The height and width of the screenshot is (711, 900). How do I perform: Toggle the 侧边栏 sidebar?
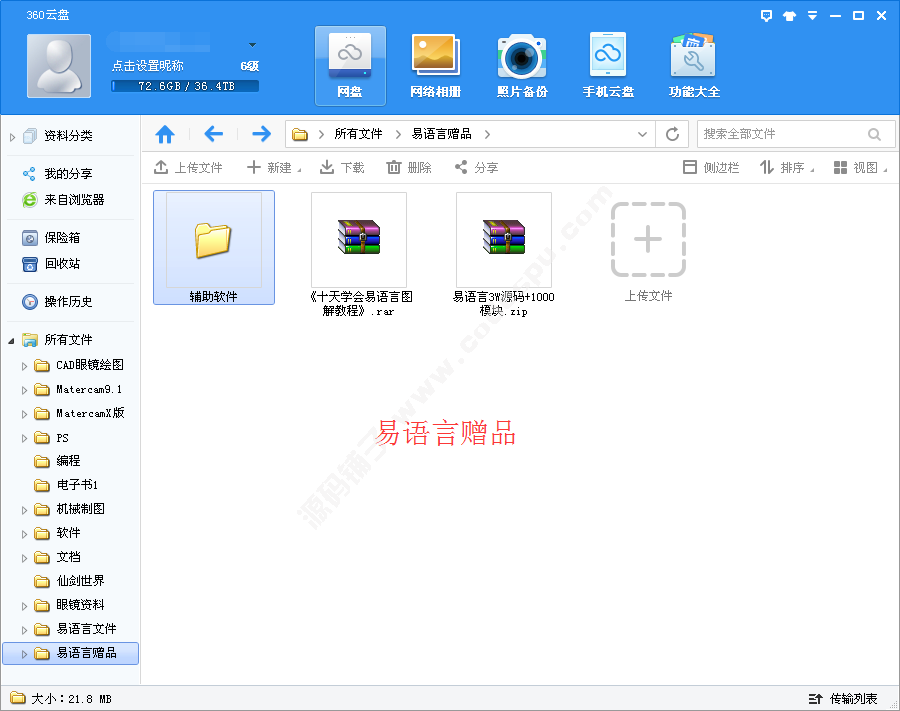point(711,168)
